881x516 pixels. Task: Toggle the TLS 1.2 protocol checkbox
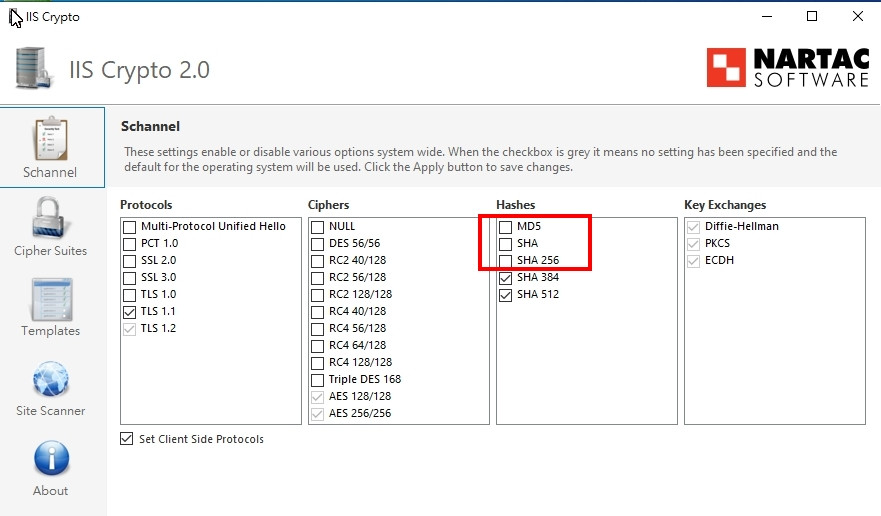point(130,329)
